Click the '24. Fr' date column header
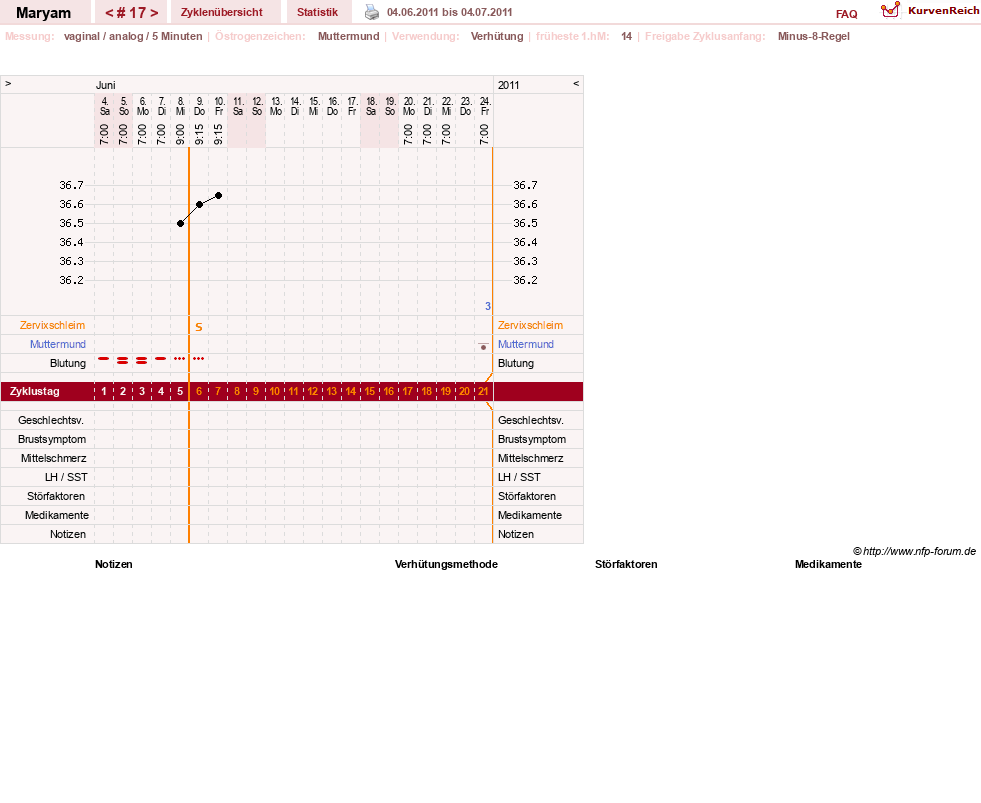The image size is (981, 803). (485, 106)
